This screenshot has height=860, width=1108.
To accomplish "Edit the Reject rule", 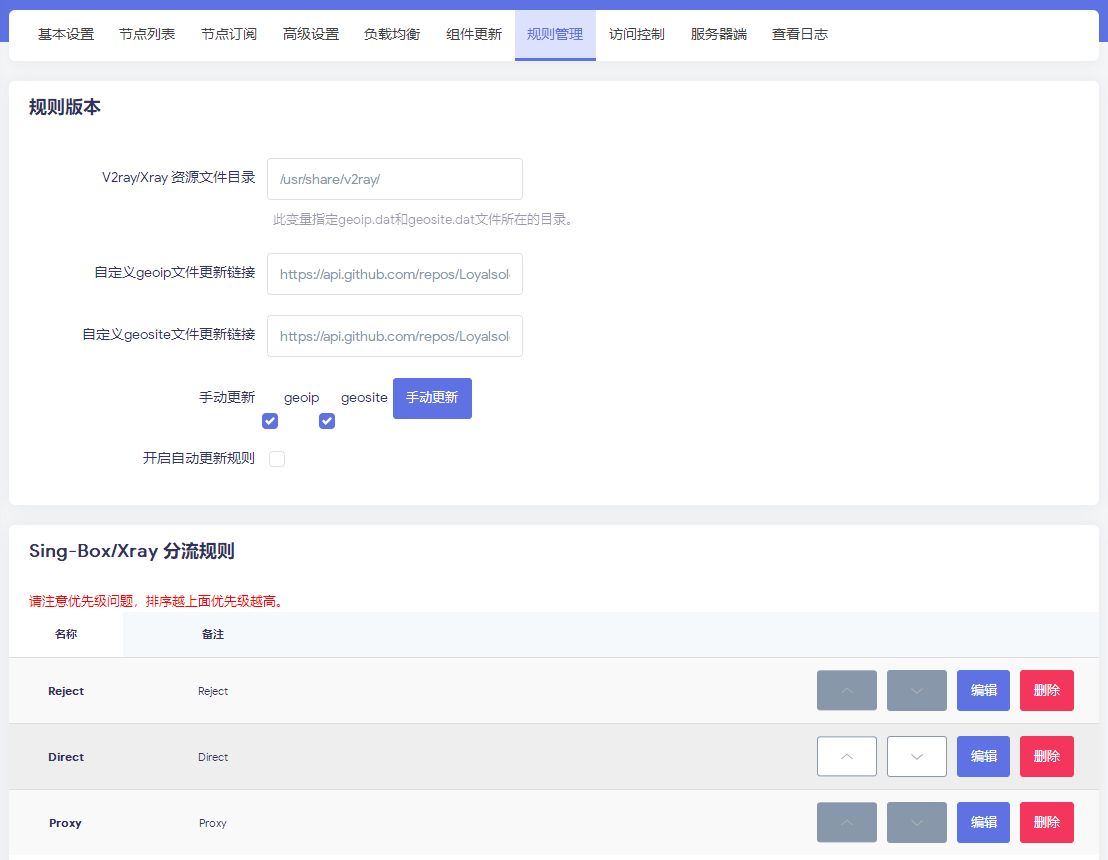I will pyautogui.click(x=983, y=691).
